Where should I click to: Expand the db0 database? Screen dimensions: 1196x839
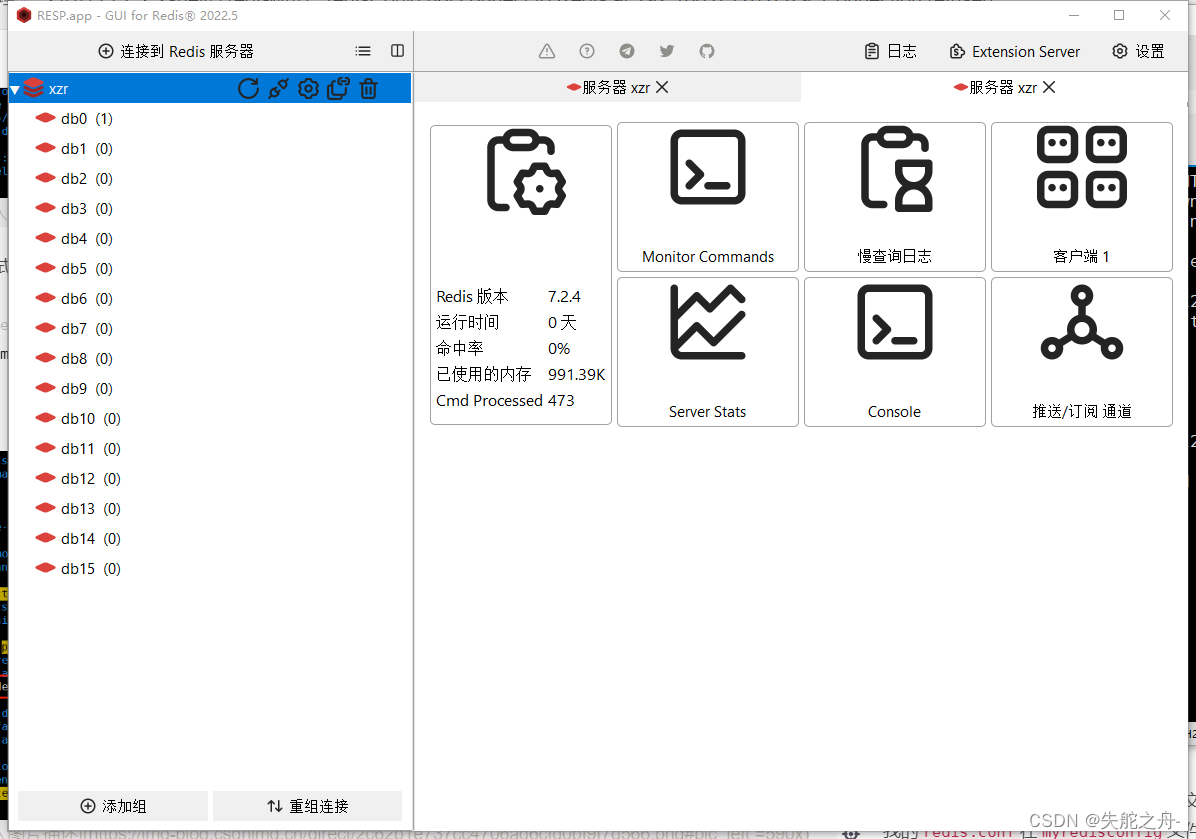[75, 118]
